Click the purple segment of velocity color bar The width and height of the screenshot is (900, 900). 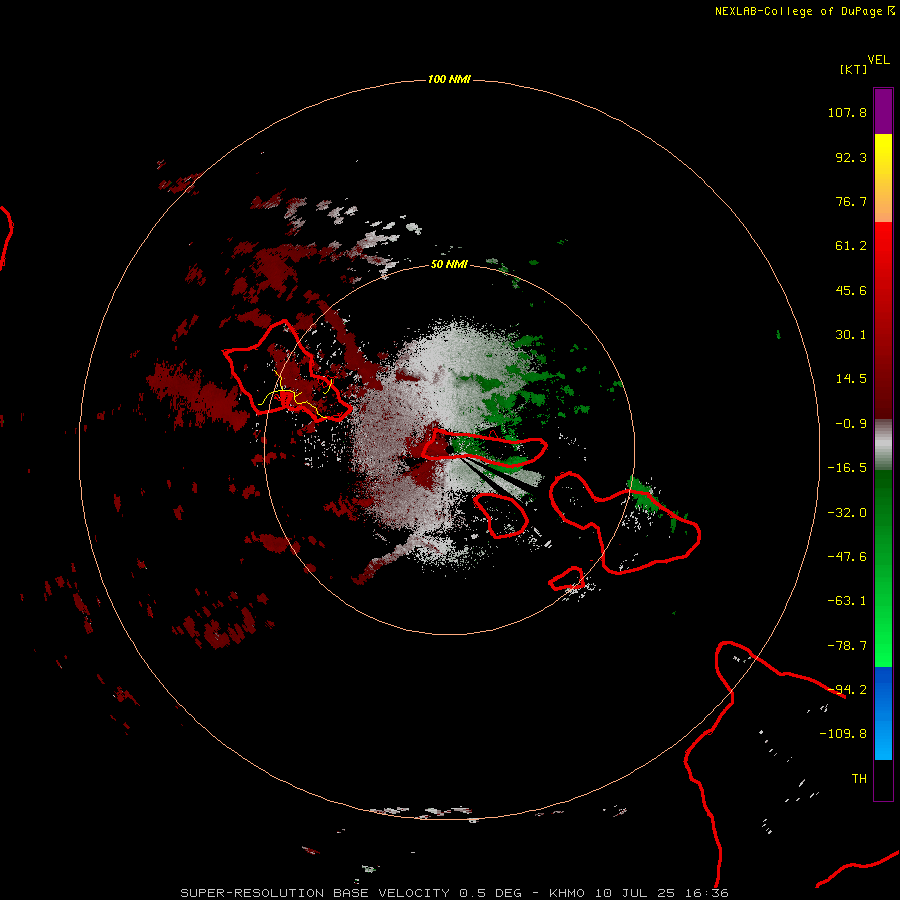(x=883, y=111)
